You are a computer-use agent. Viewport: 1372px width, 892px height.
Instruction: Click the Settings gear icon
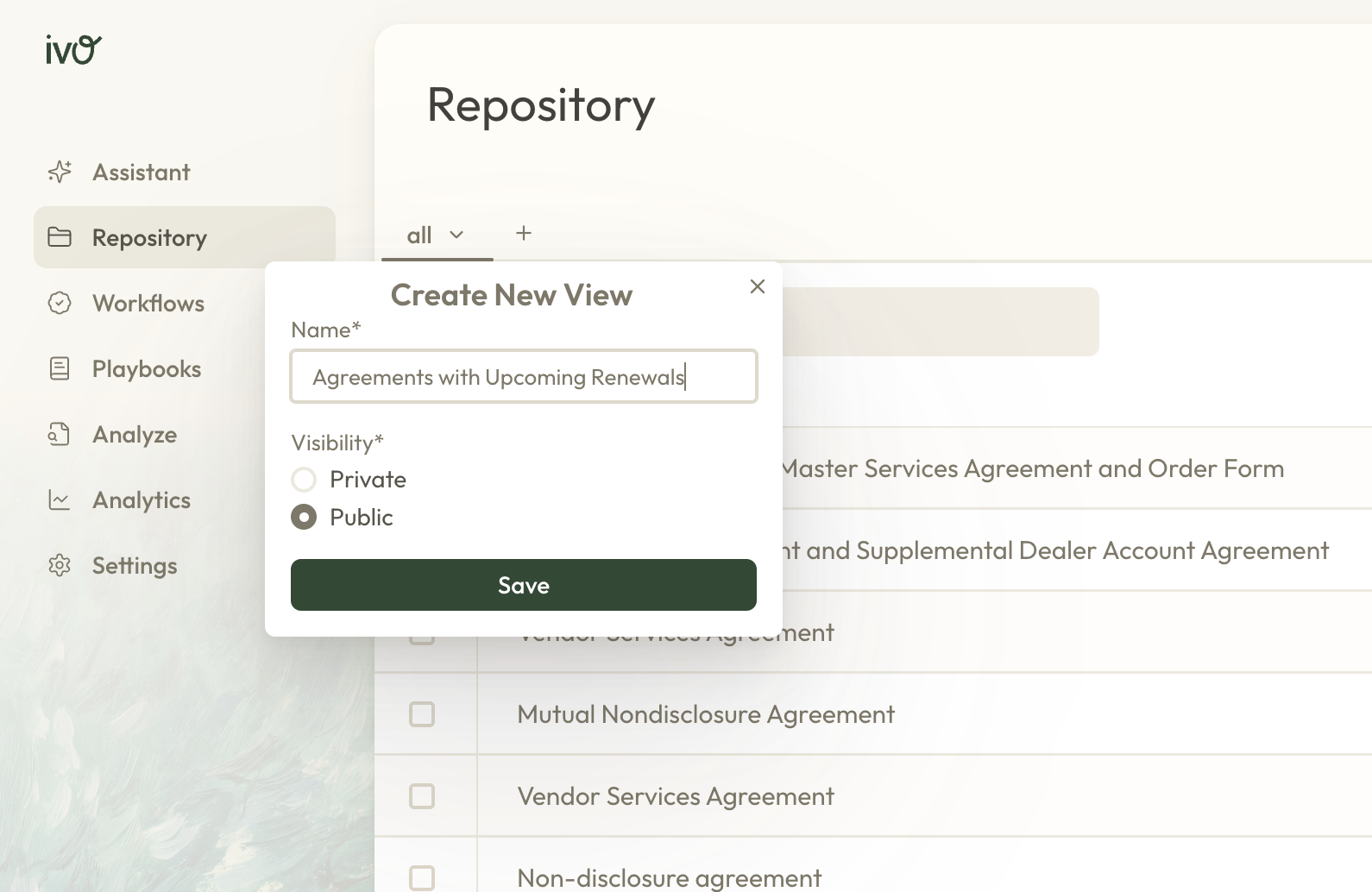pos(60,566)
